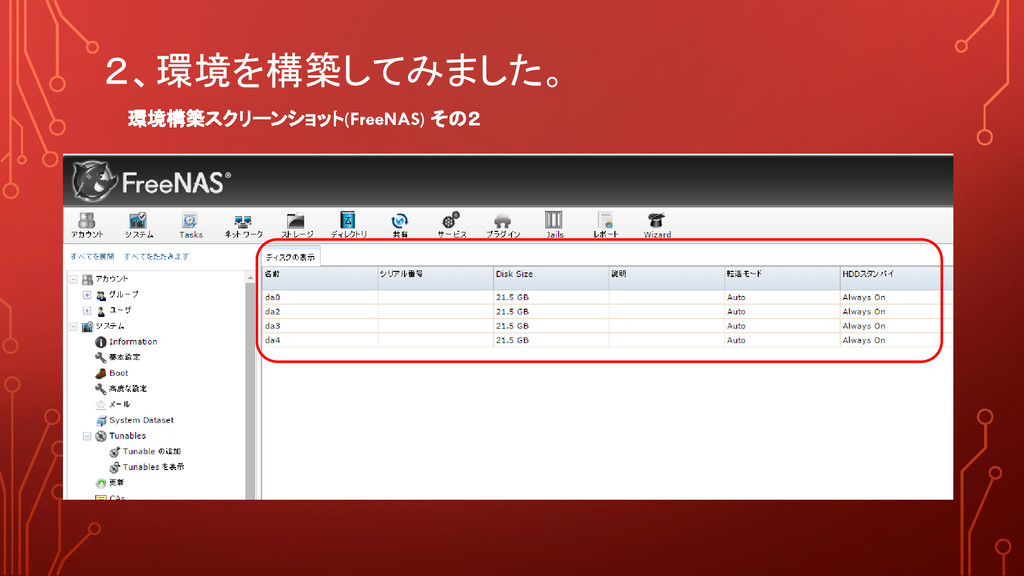Open the ネットワーク toolbar icon

click(x=243, y=225)
